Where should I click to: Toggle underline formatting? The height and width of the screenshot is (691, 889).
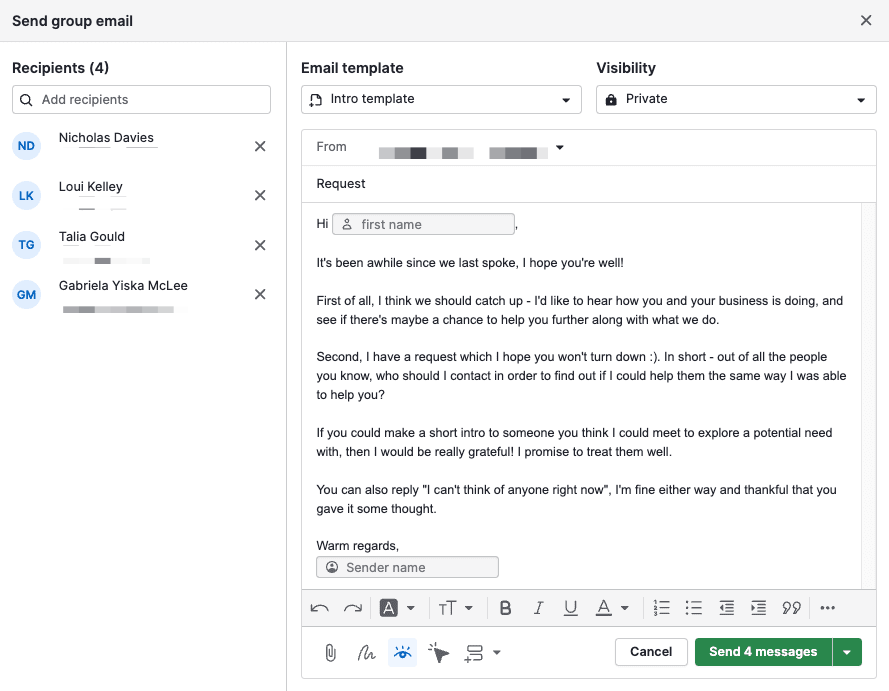tap(570, 607)
